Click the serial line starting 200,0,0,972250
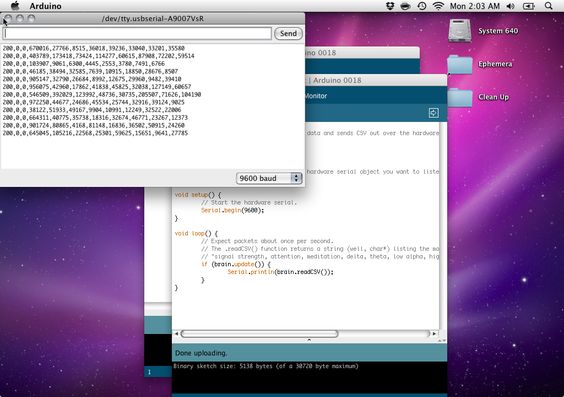This screenshot has width=564, height=397. pyautogui.click(x=94, y=102)
